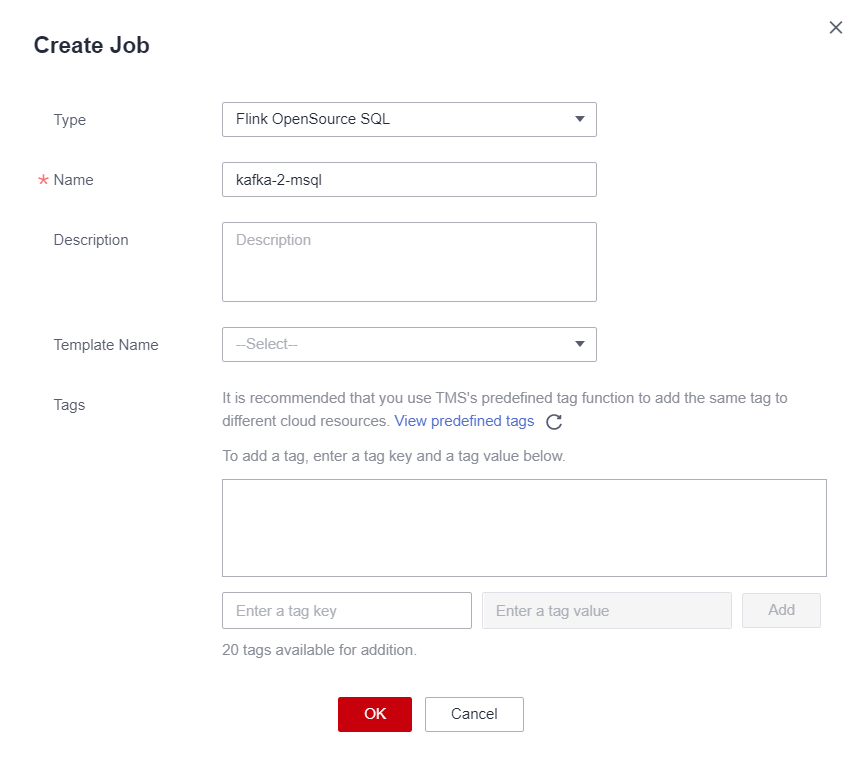Open the Flink OpenSource SQL combo box
The image size is (863, 760).
click(409, 119)
